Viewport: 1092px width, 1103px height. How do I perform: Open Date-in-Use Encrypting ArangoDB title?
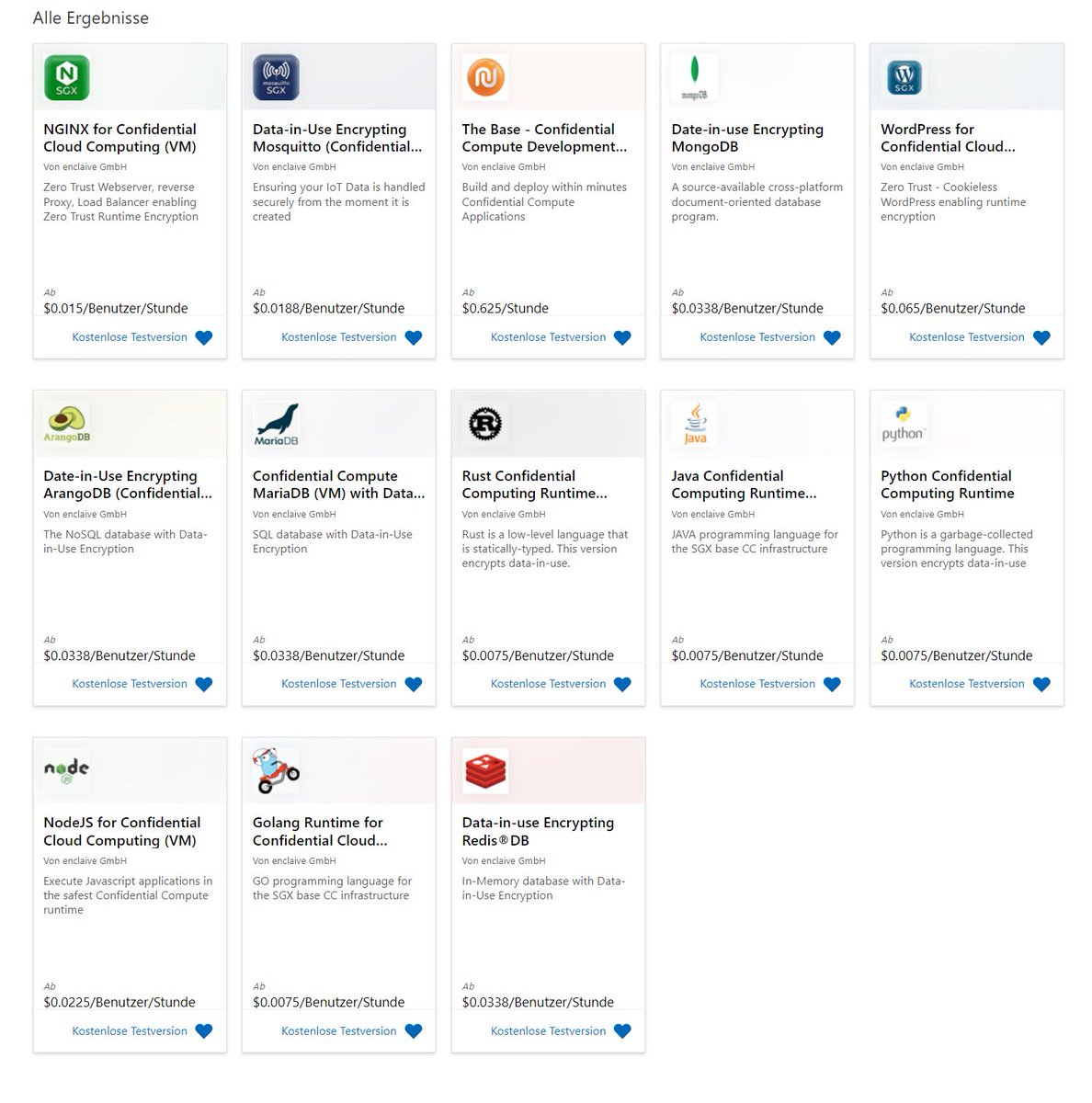pyautogui.click(x=128, y=484)
